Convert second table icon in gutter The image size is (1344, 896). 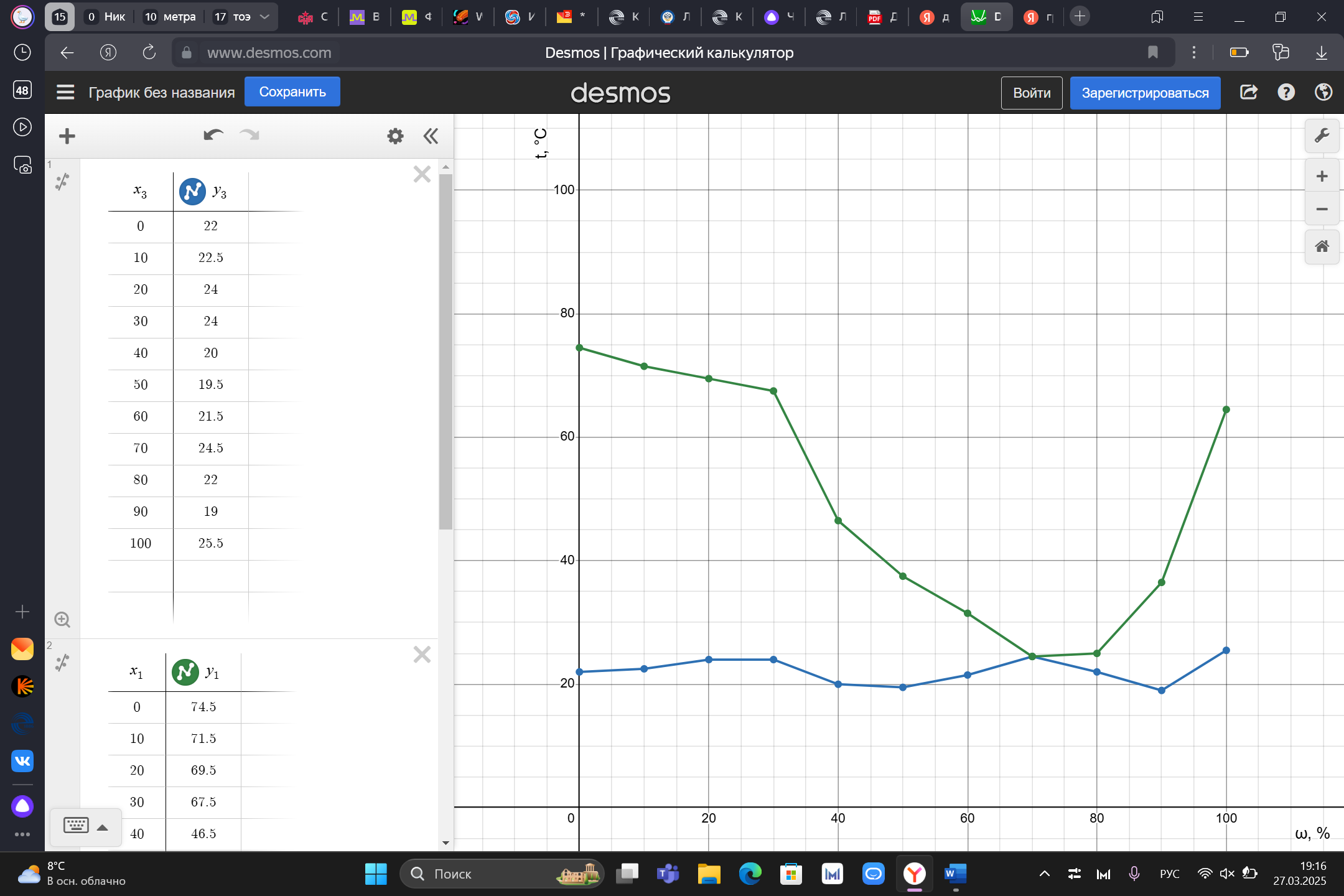(x=62, y=663)
